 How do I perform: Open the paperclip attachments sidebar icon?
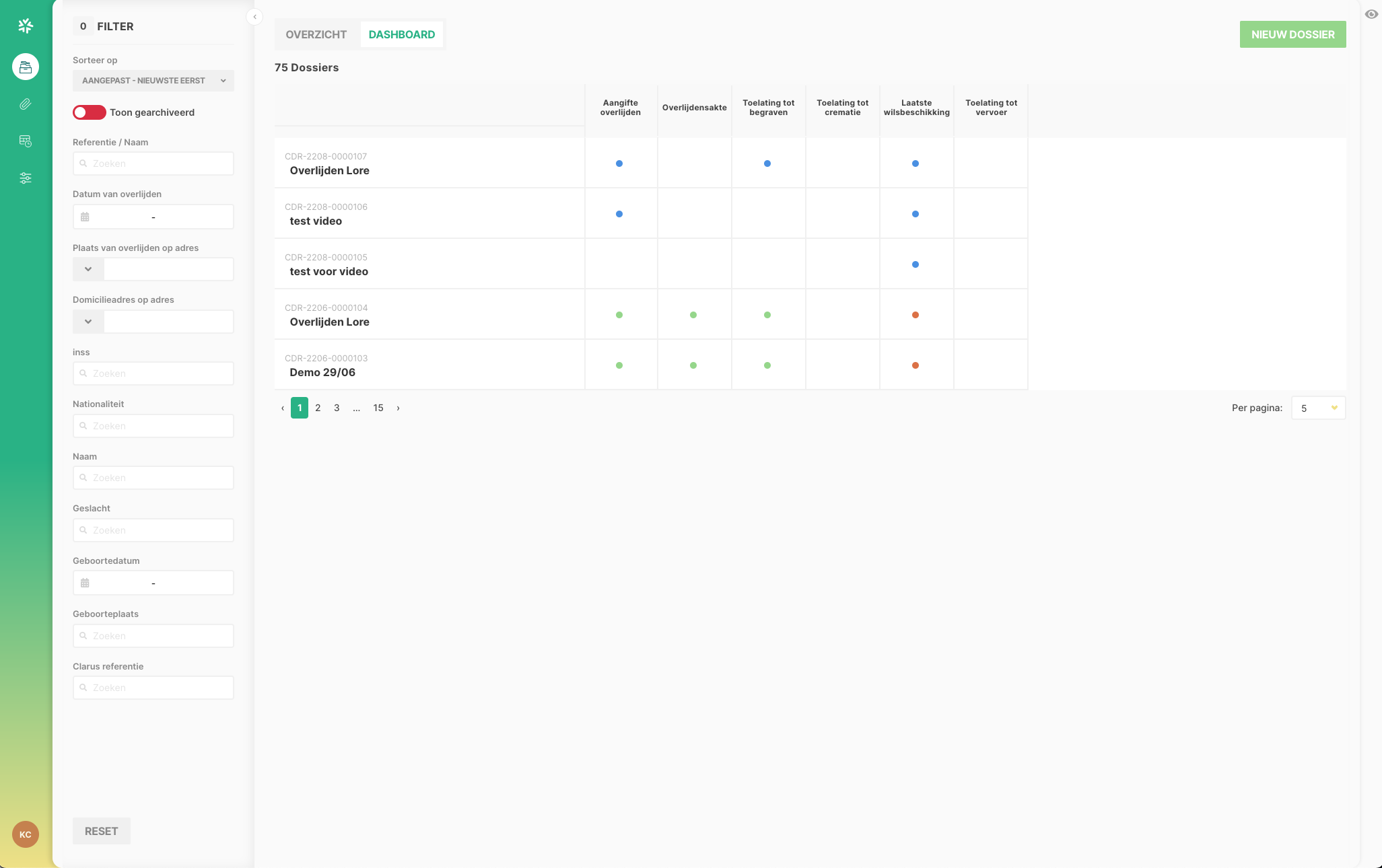(x=26, y=104)
